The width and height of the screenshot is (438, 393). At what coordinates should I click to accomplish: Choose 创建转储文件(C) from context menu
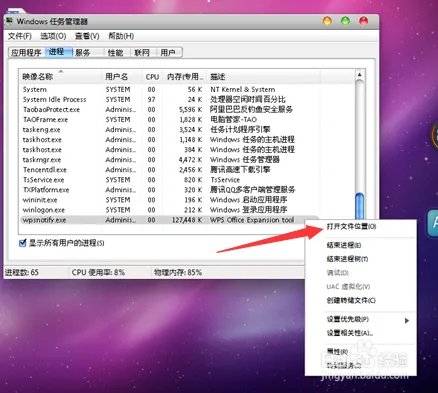[x=351, y=300]
